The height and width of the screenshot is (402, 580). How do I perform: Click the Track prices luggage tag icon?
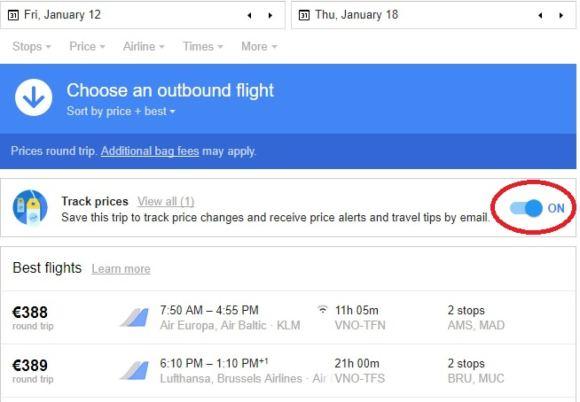point(30,207)
